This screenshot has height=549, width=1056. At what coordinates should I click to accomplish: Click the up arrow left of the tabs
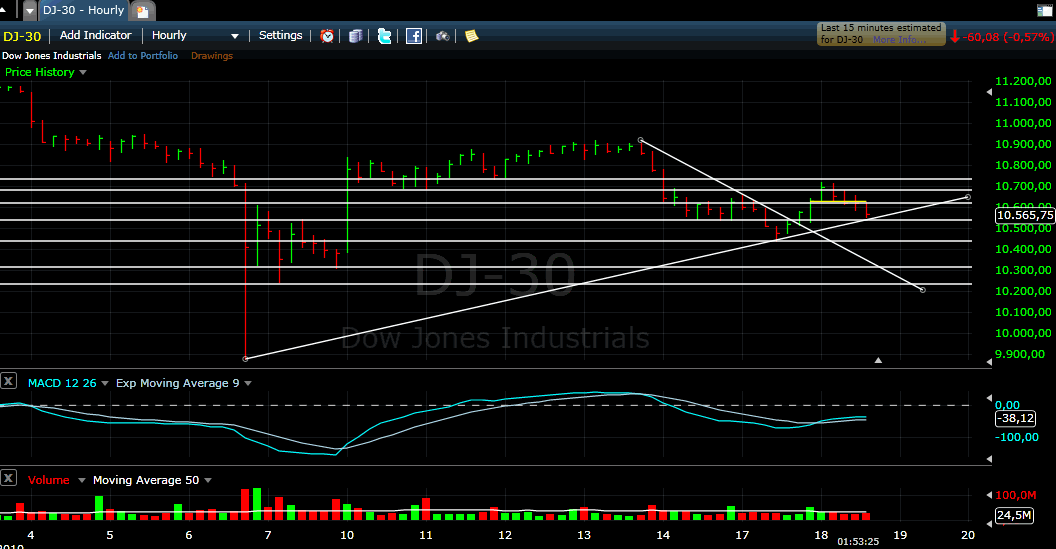pyautogui.click(x=3, y=9)
